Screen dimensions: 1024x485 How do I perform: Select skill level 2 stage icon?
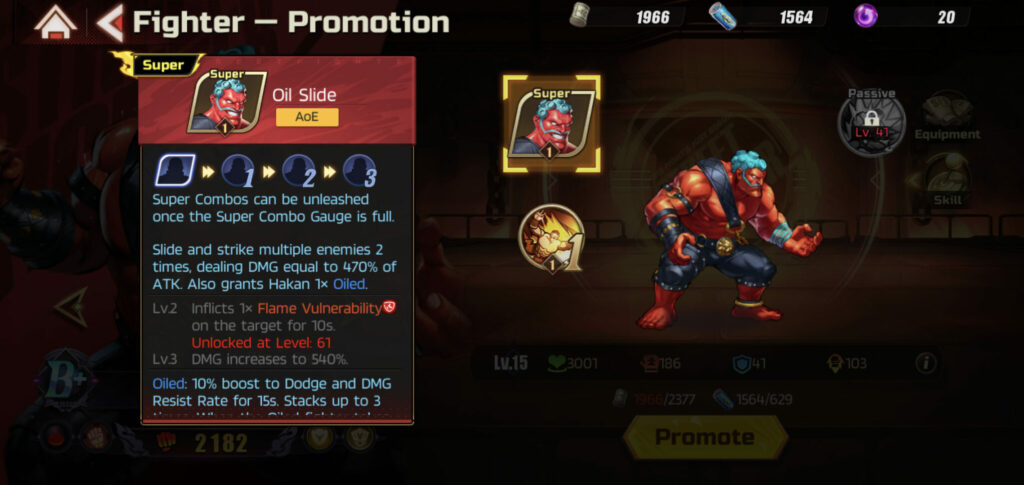tap(298, 171)
